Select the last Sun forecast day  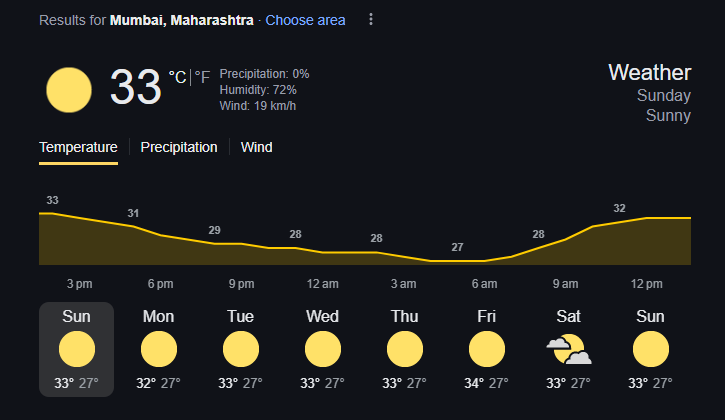click(651, 349)
